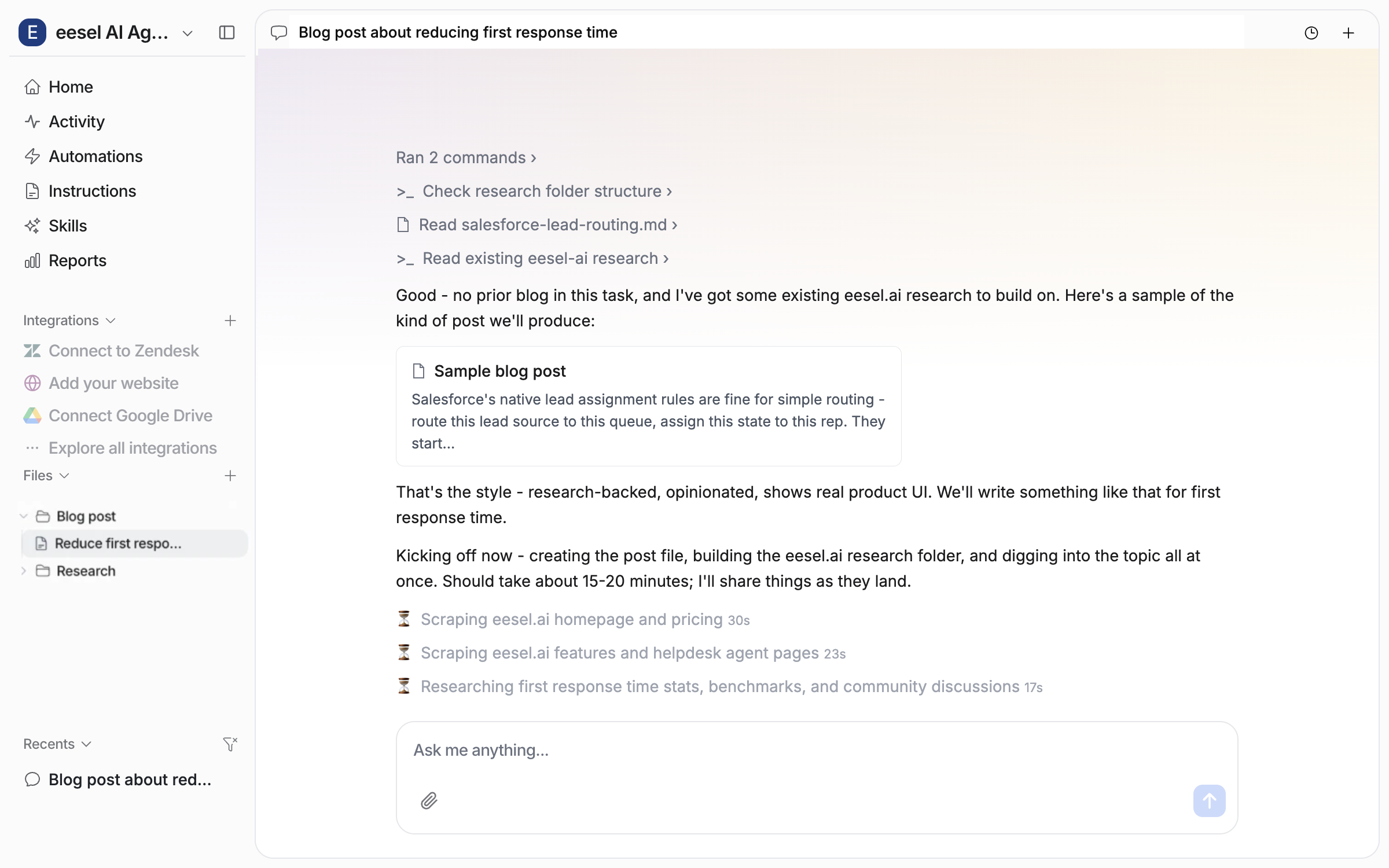This screenshot has height=868, width=1389.
Task: Expand Read salesforce-lead-routing.md step
Action: (x=537, y=225)
